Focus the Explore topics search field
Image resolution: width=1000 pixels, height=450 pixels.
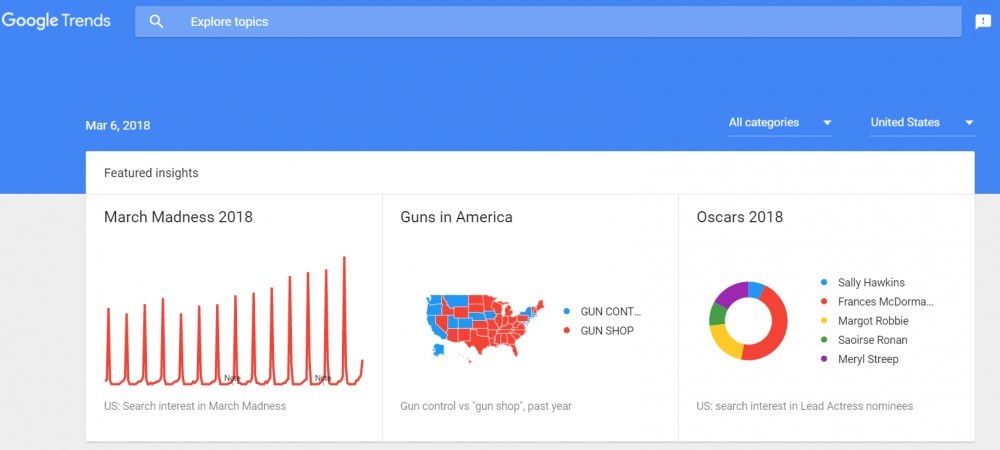[548, 22]
